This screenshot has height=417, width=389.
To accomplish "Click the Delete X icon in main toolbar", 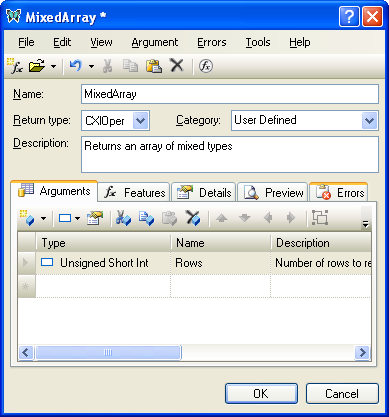I will (177, 65).
